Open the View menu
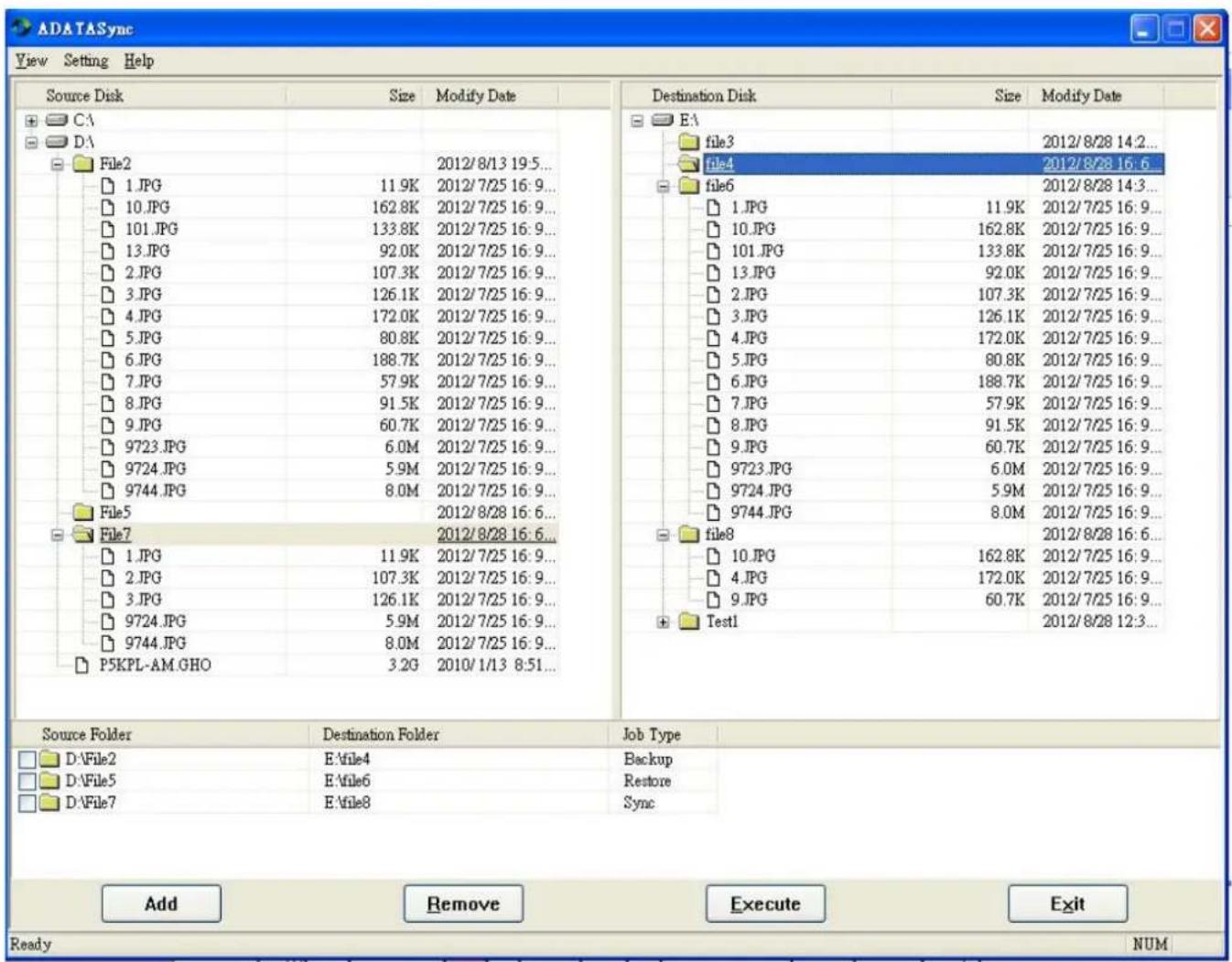This screenshot has width=1232, height=962. pos(31,60)
